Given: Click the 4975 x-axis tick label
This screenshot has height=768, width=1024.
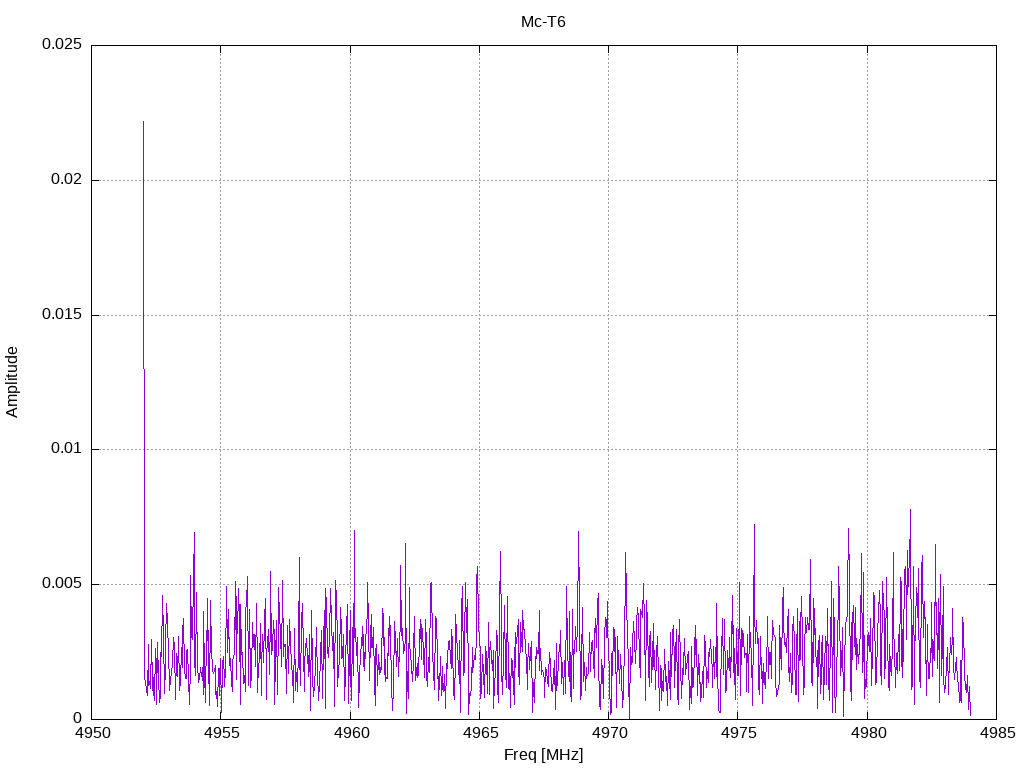Looking at the screenshot, I should point(737,734).
